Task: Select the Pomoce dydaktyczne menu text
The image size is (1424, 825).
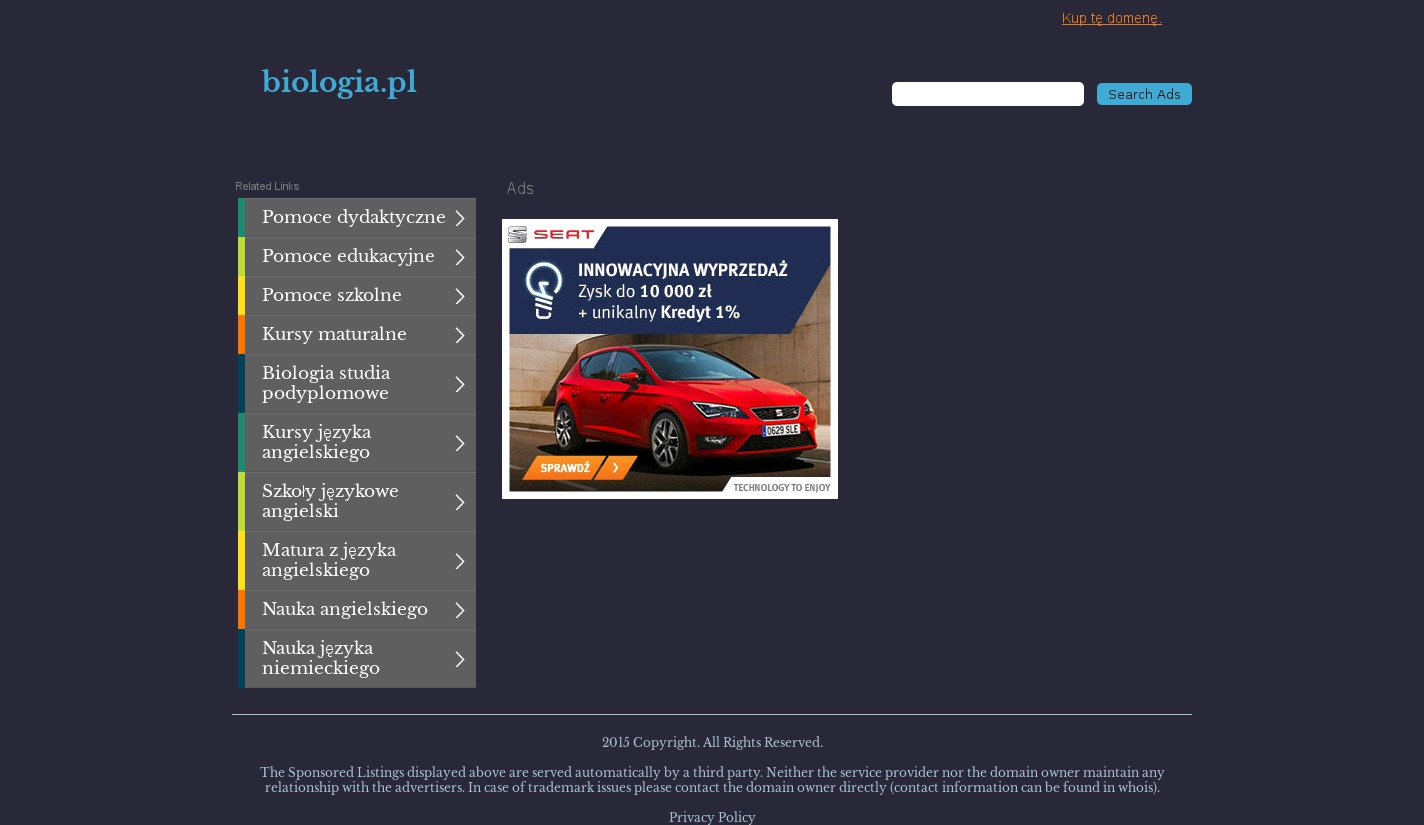Action: [353, 217]
